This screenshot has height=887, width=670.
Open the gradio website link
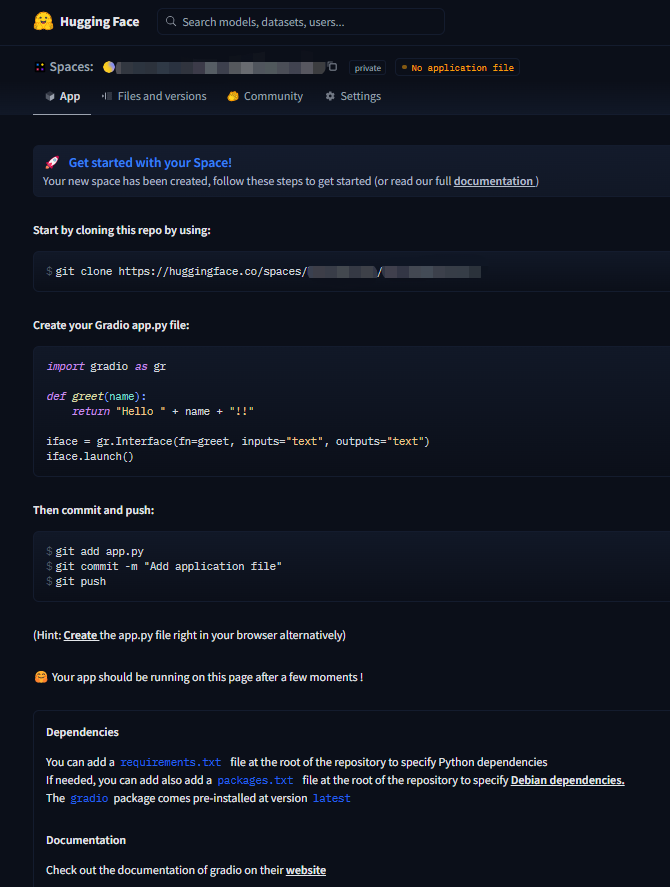(306, 870)
